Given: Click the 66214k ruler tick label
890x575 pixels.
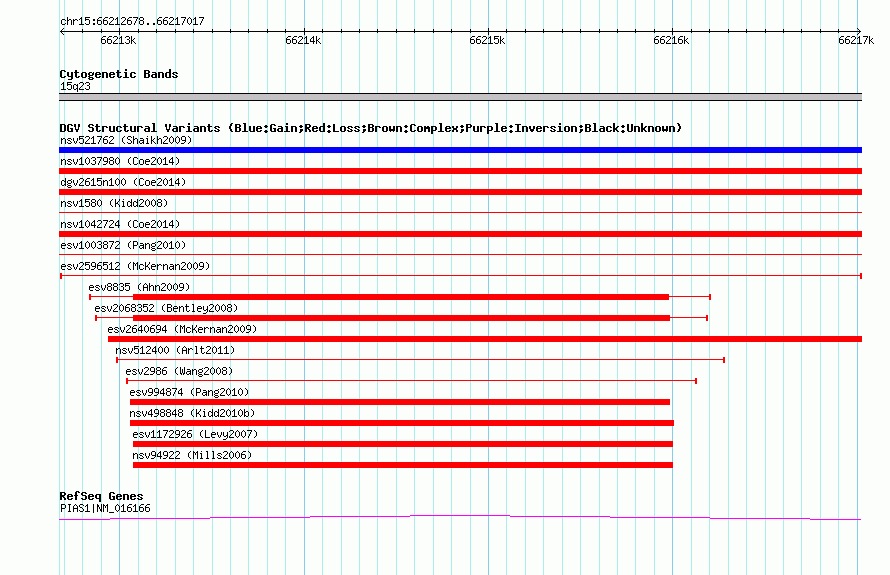Looking at the screenshot, I should pyautogui.click(x=303, y=40).
